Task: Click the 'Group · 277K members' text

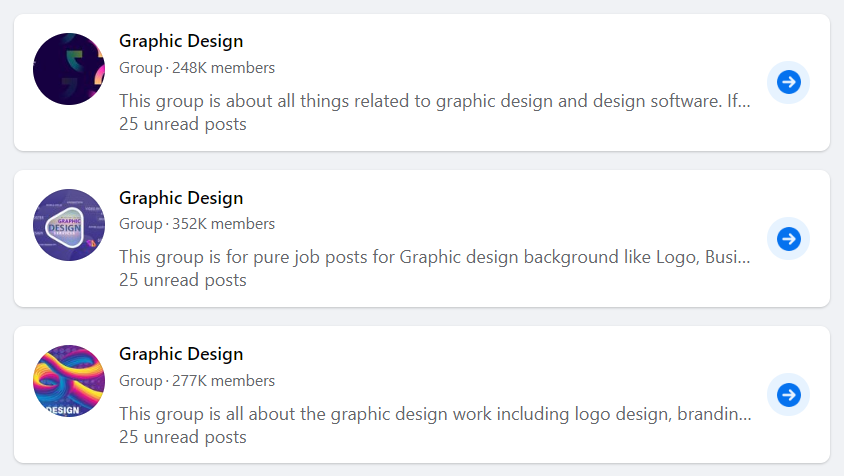Action: (197, 381)
